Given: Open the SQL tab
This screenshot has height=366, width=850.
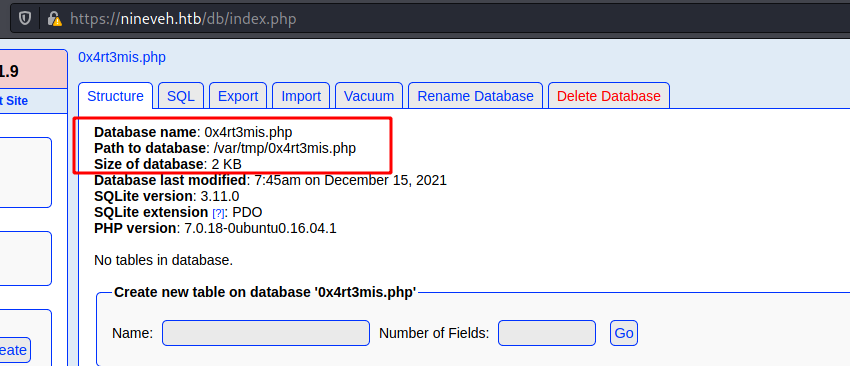Looking at the screenshot, I should pyautogui.click(x=181, y=96).
